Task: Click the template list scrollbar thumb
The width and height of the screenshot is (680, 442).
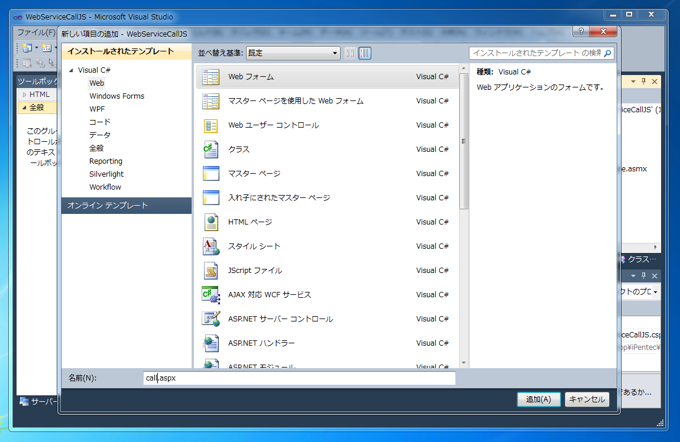Action: 464,141
